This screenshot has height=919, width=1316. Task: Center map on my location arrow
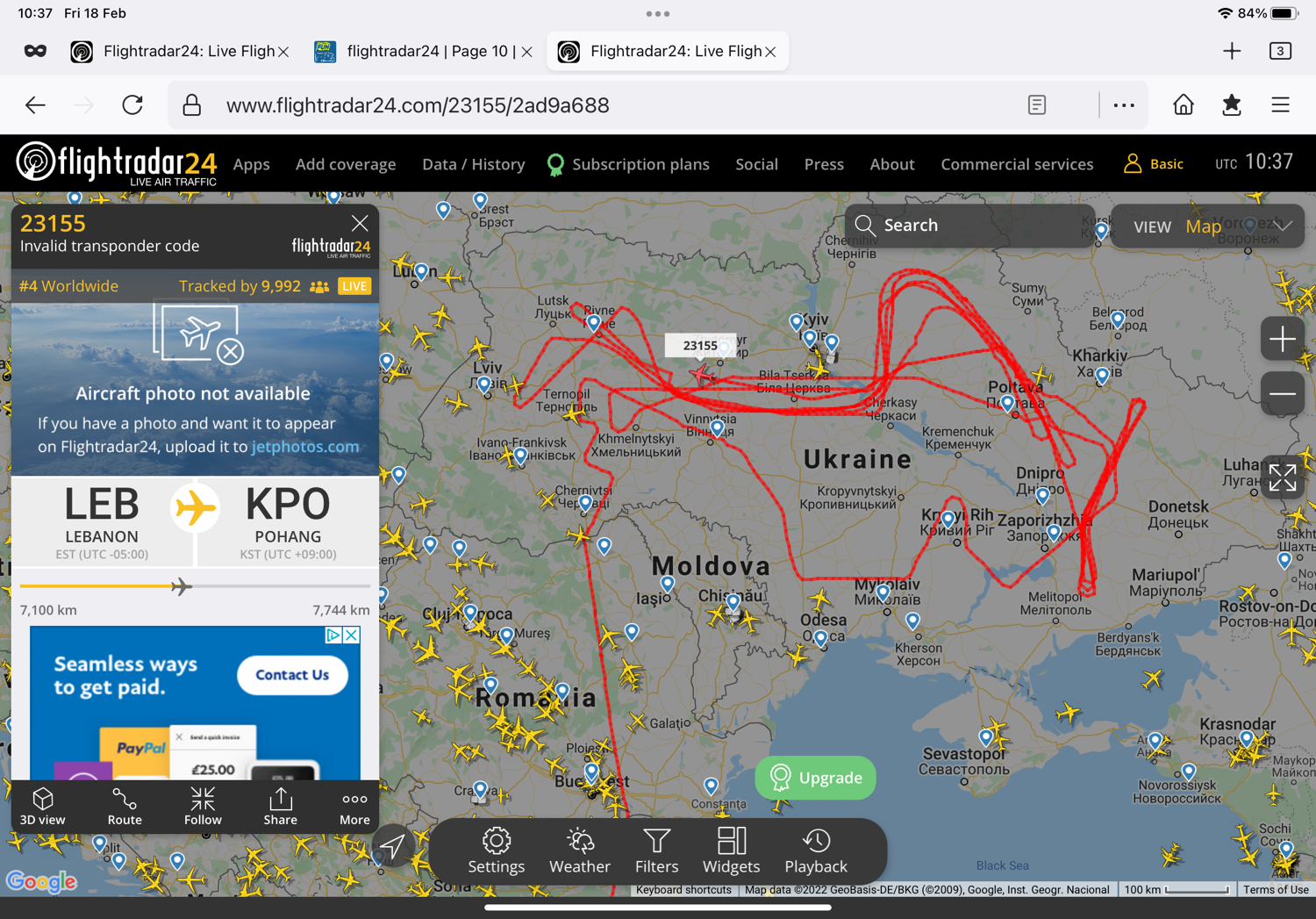click(x=392, y=846)
